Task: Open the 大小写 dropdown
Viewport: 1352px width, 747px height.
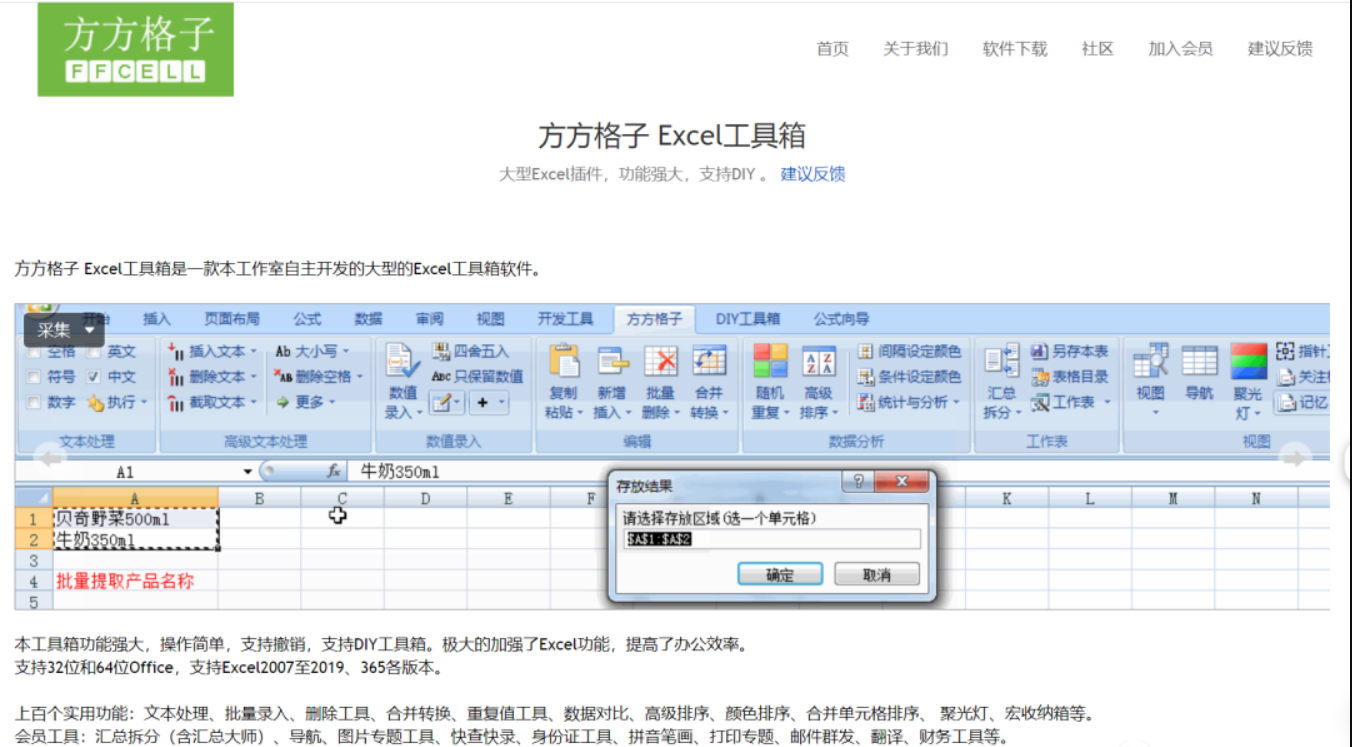Action: [x=313, y=351]
